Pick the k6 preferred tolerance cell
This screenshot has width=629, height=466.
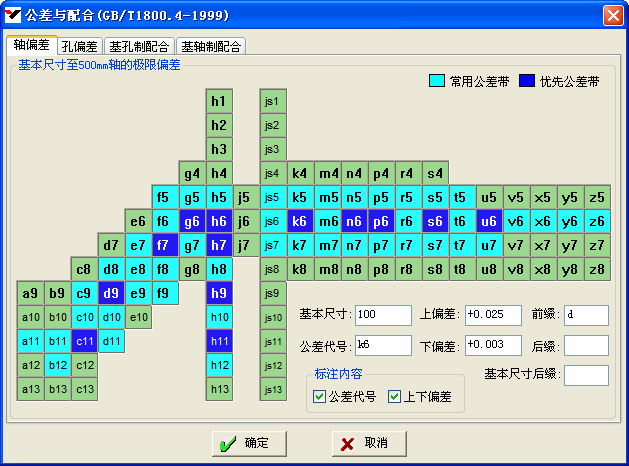299,221
